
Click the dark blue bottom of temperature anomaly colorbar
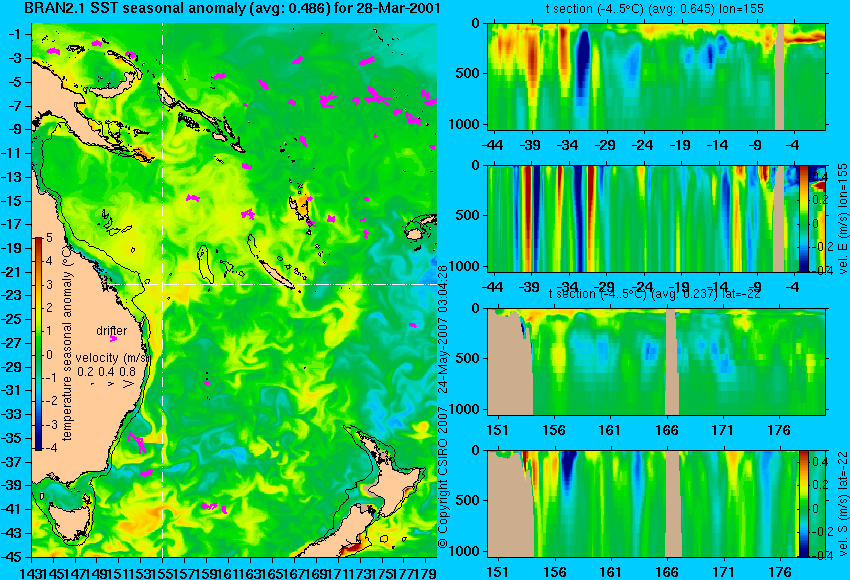pyautogui.click(x=38, y=444)
